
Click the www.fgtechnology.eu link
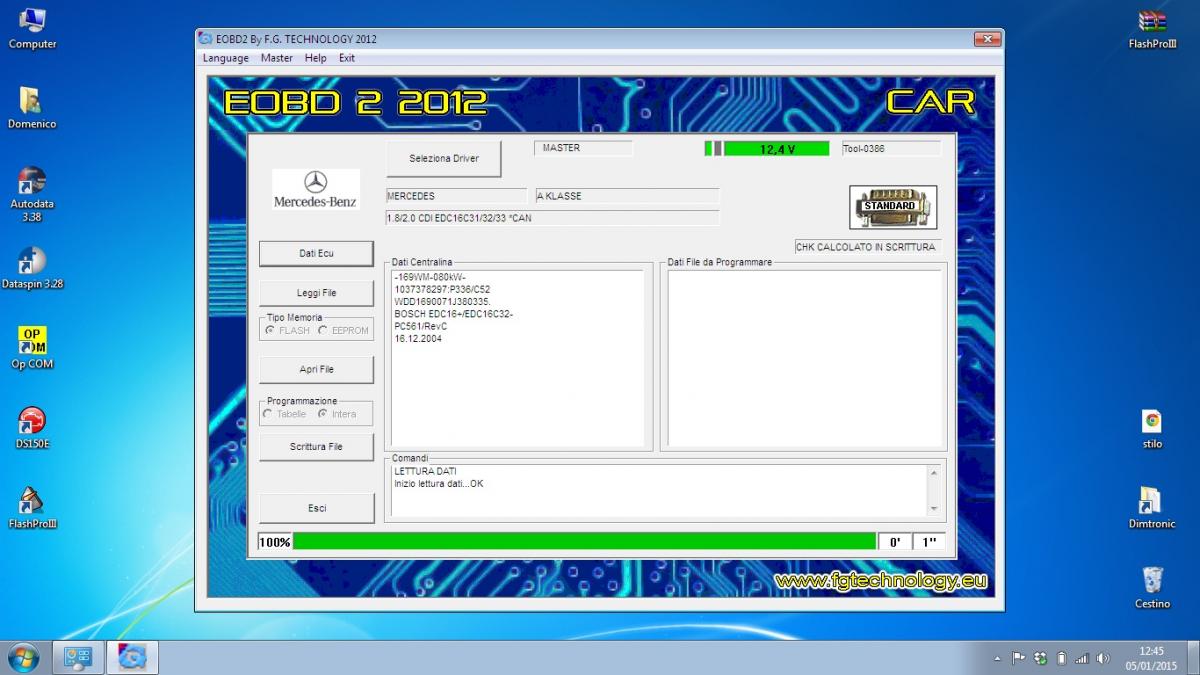coord(880,581)
